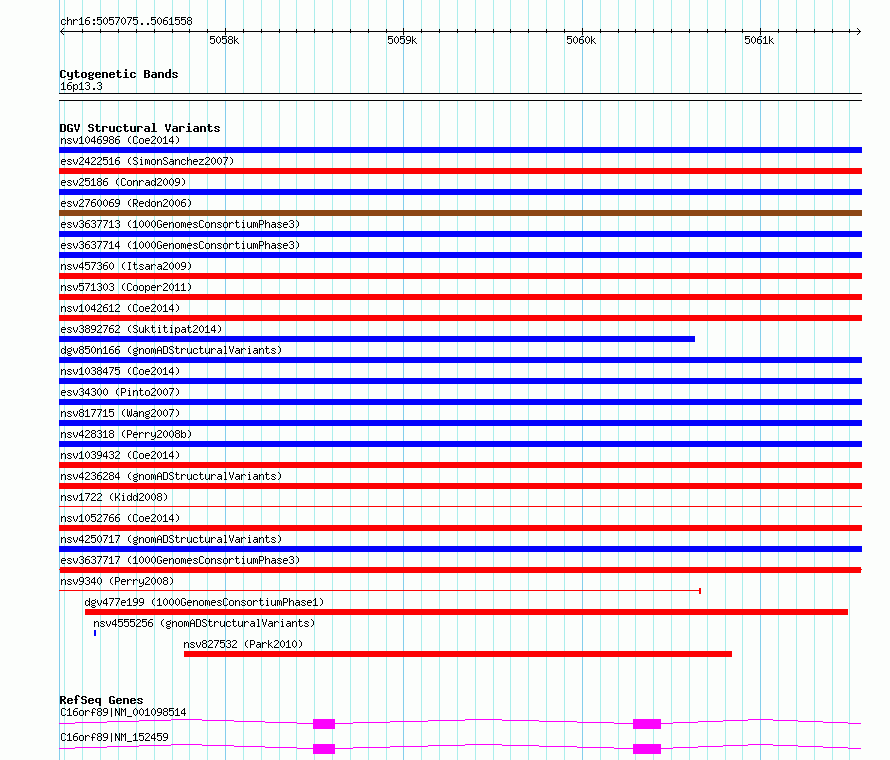This screenshot has height=760, width=890.
Task: Select the nsv1052766 (Coe2014) label
Action: (120, 518)
